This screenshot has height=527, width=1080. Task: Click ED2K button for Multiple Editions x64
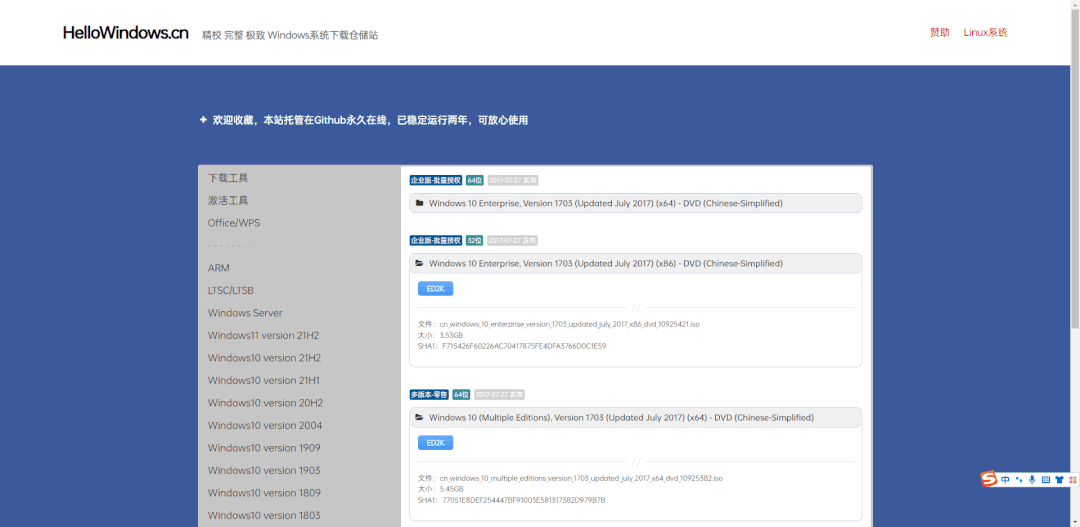[435, 443]
